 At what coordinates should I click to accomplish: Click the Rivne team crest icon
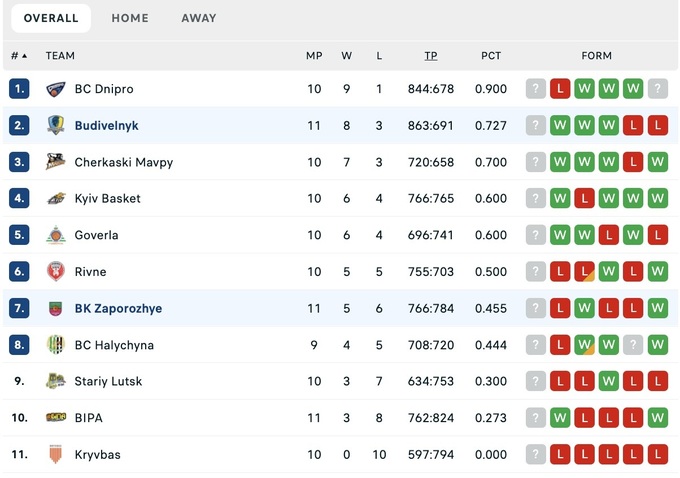(x=56, y=272)
